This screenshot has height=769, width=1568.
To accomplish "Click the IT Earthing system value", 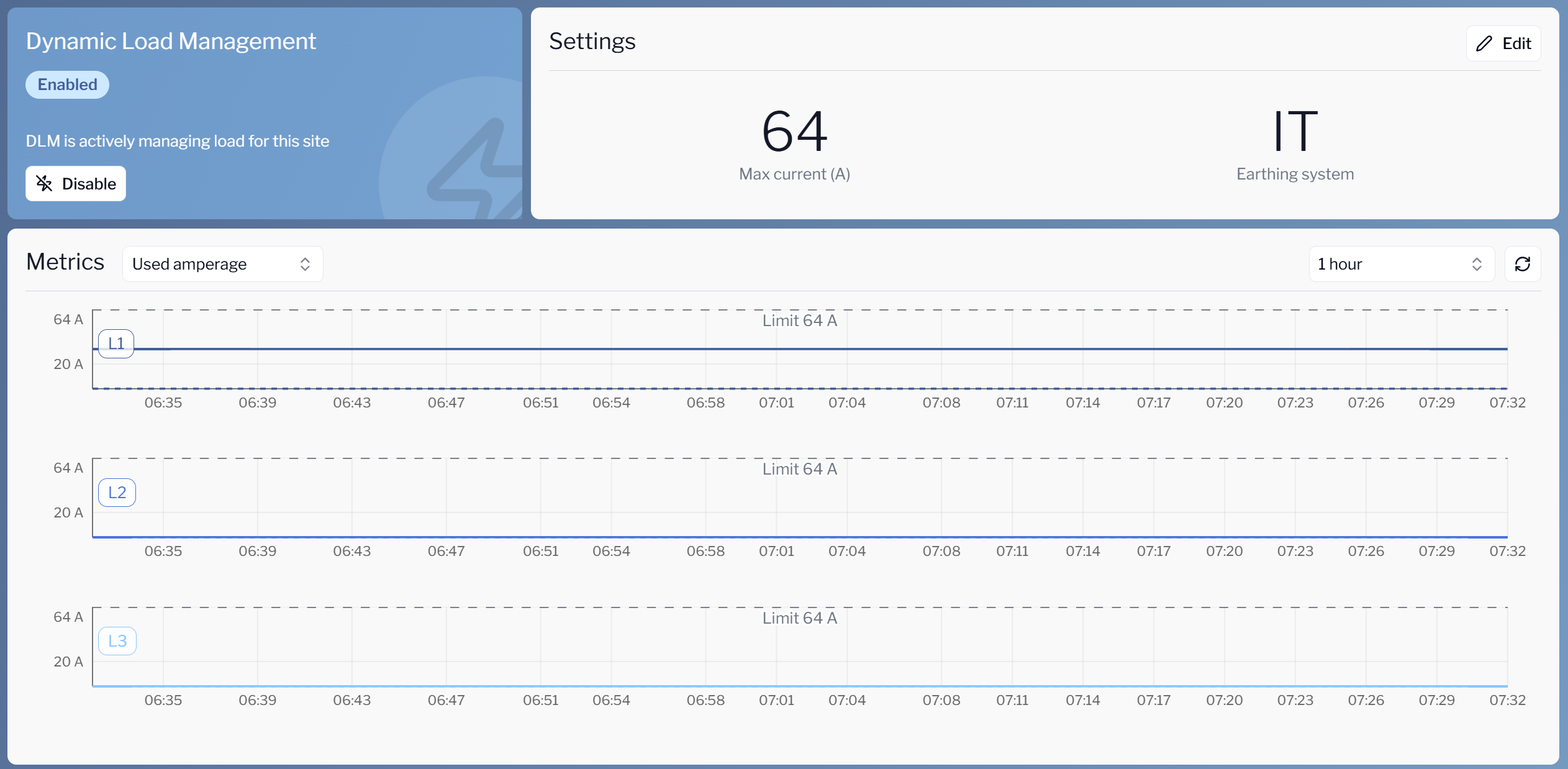I will click(x=1295, y=131).
